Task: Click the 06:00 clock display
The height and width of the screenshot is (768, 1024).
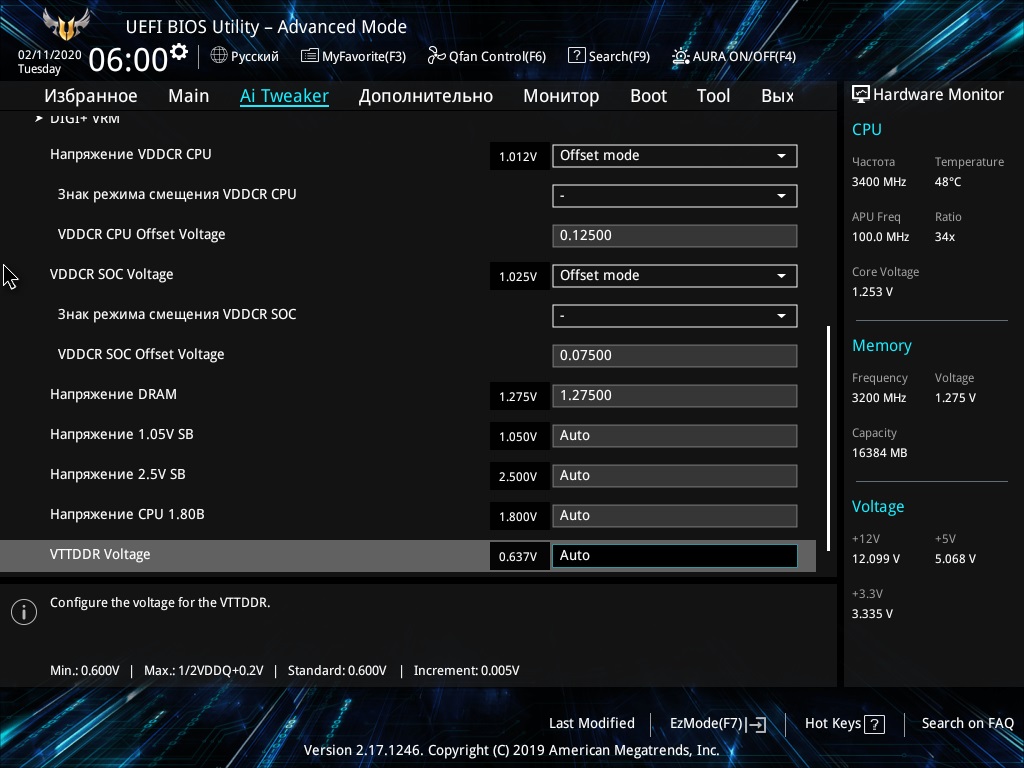Action: point(128,60)
